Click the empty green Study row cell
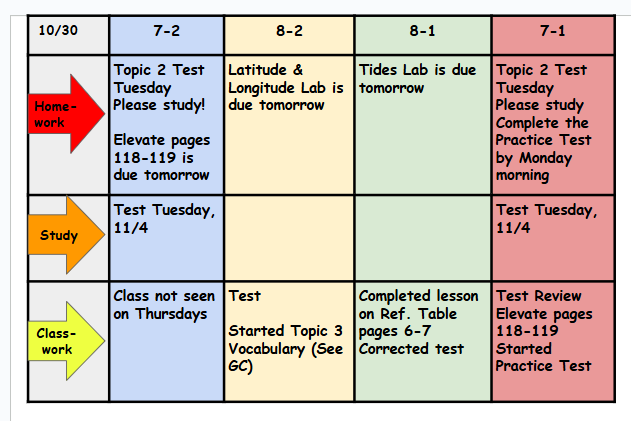631x421 pixels. (x=422, y=238)
